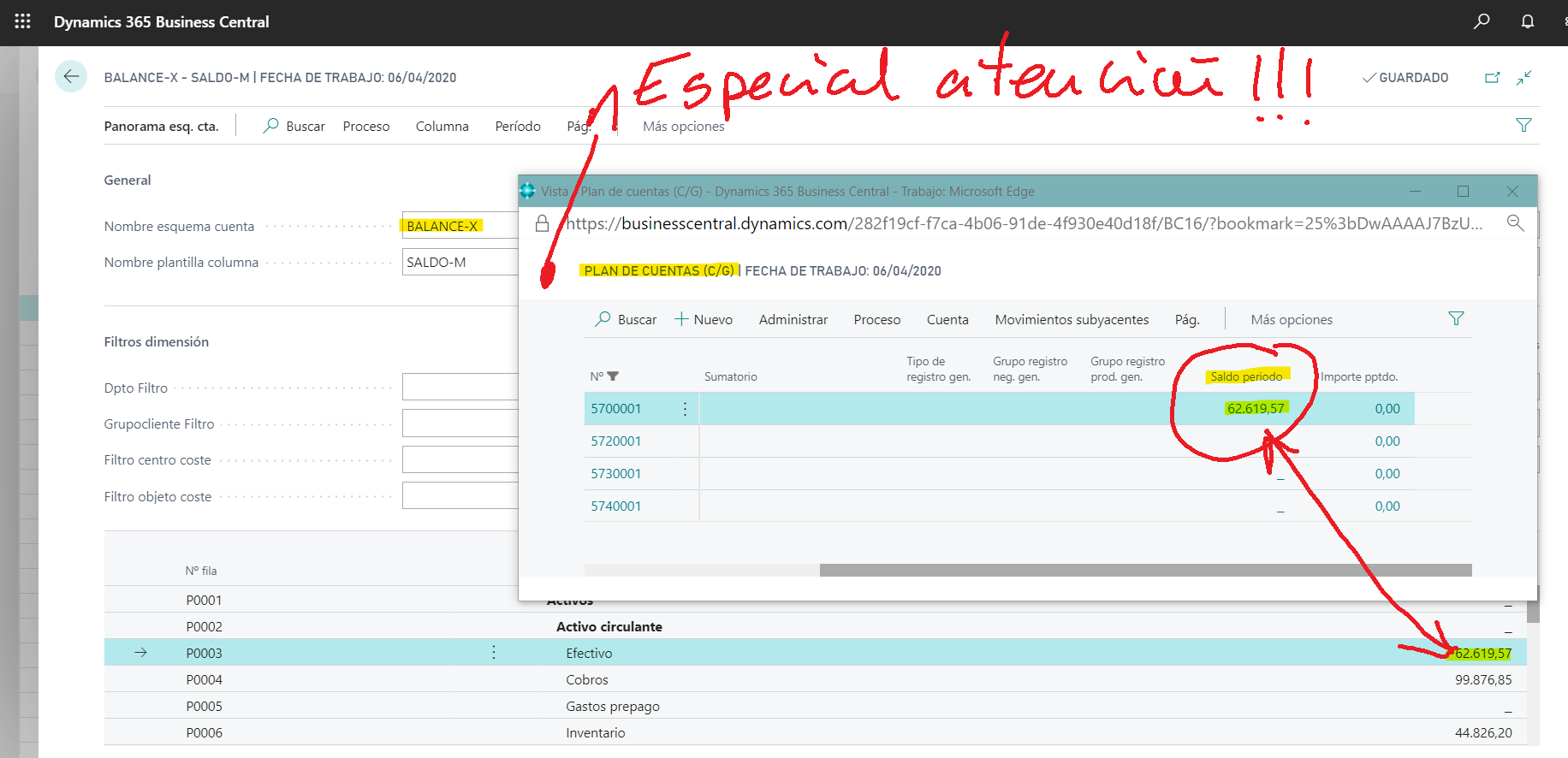Image resolution: width=1568 pixels, height=758 pixels.
Task: Open account link 5720001
Action: [615, 441]
